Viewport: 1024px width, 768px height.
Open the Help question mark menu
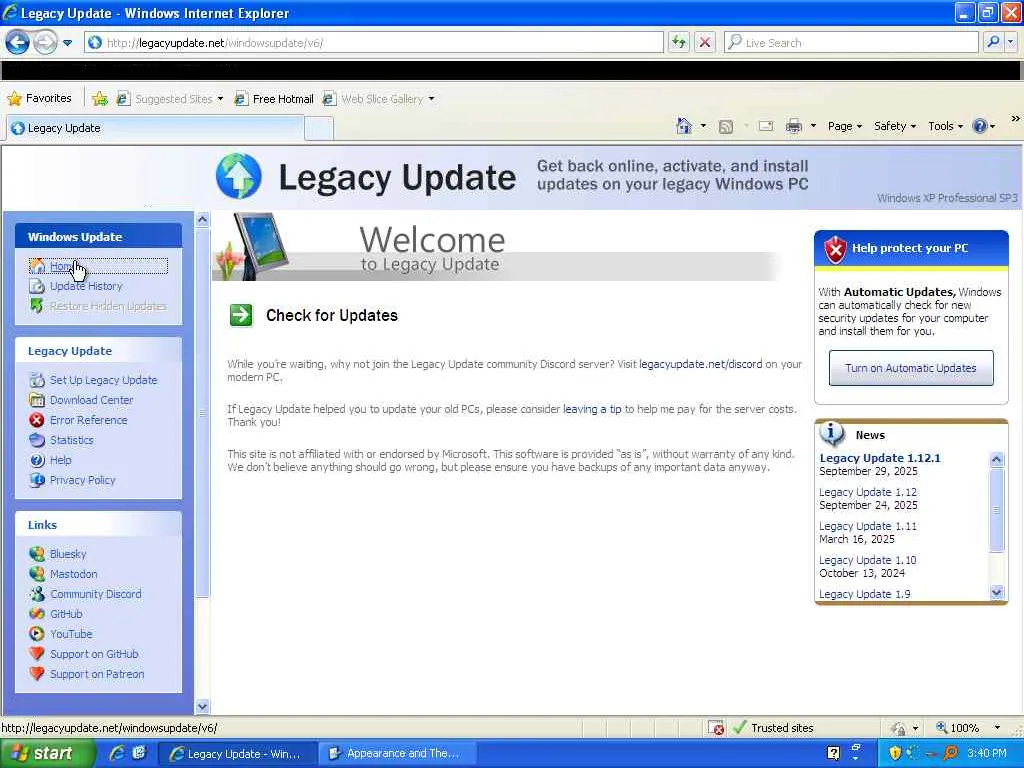pos(984,126)
